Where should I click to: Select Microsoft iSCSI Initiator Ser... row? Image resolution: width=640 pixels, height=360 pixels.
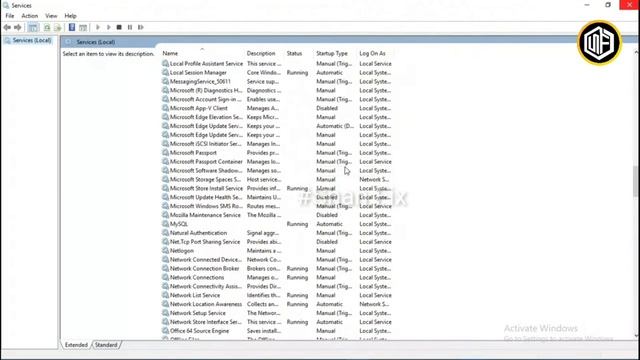277,144
